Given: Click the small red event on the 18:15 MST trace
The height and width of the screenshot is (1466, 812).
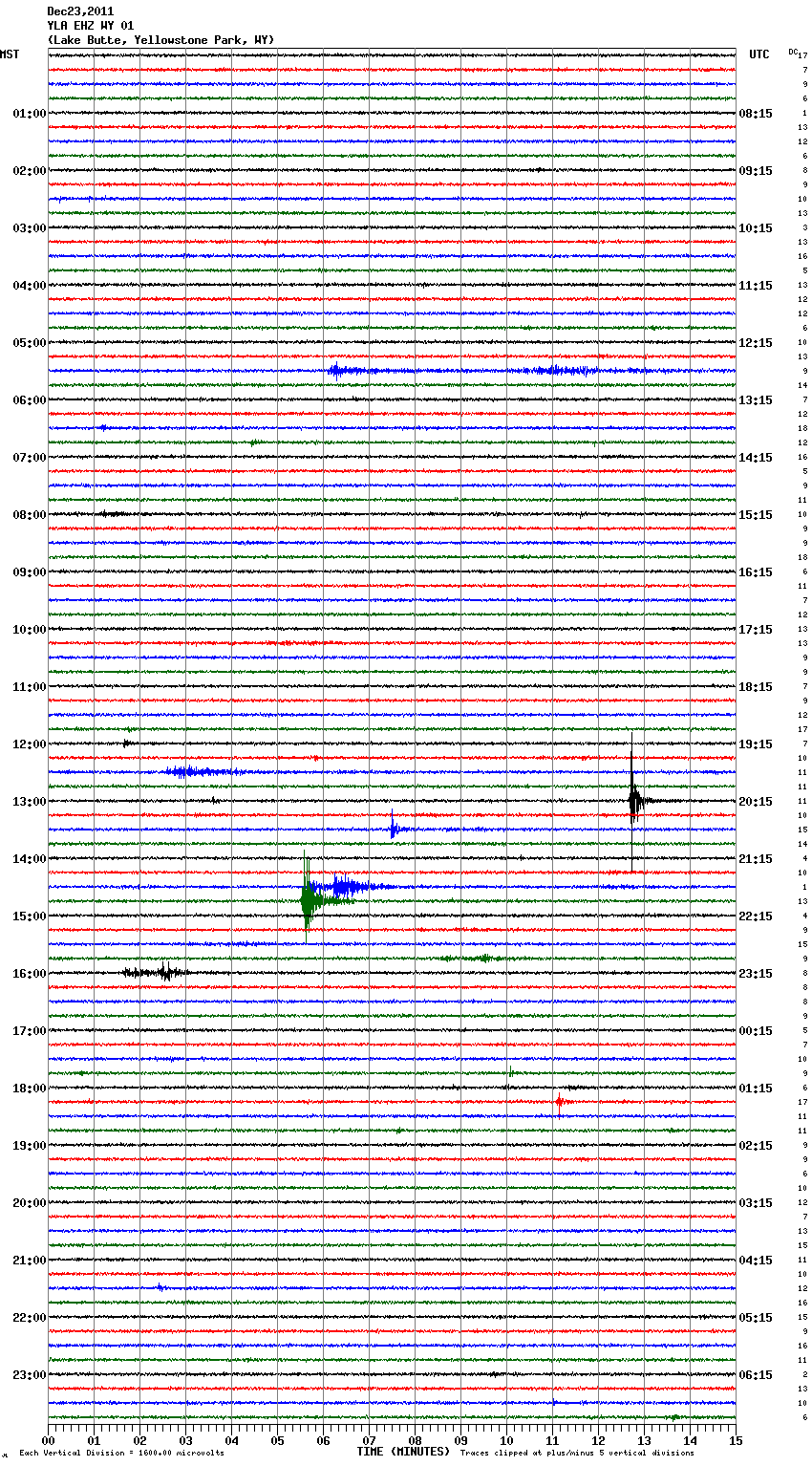Looking at the screenshot, I should (560, 1102).
